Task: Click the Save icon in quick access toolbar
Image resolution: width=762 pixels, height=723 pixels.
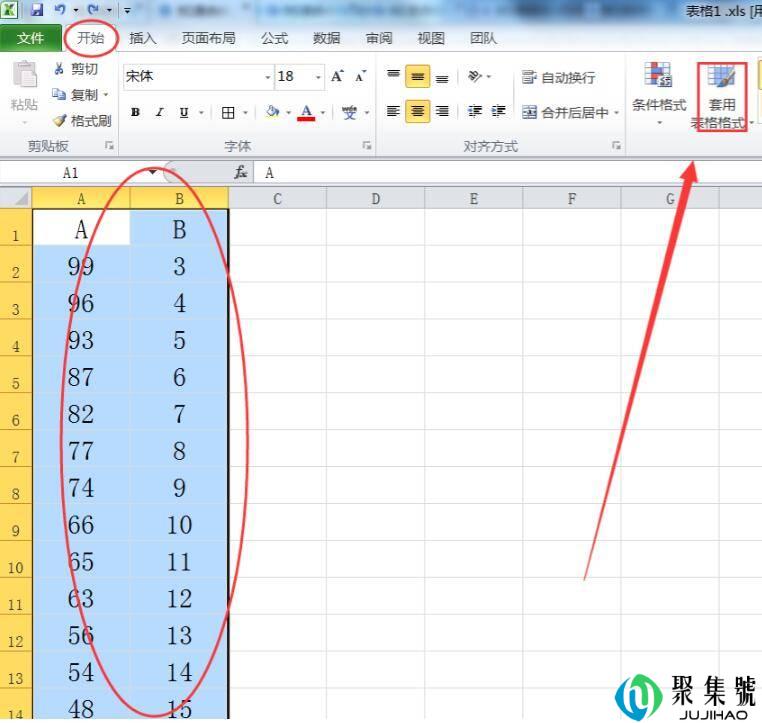Action: tap(37, 10)
